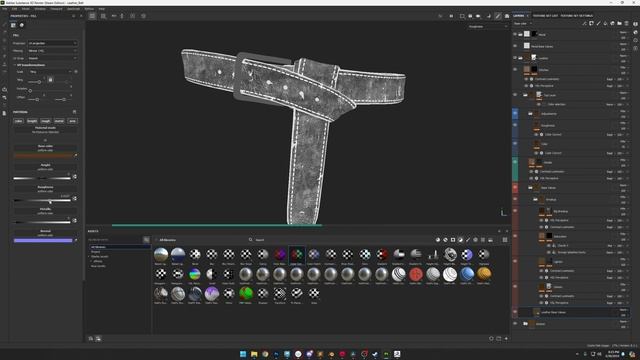Add a folder in the Layers toolbar
640x360 pixels.
619,24
